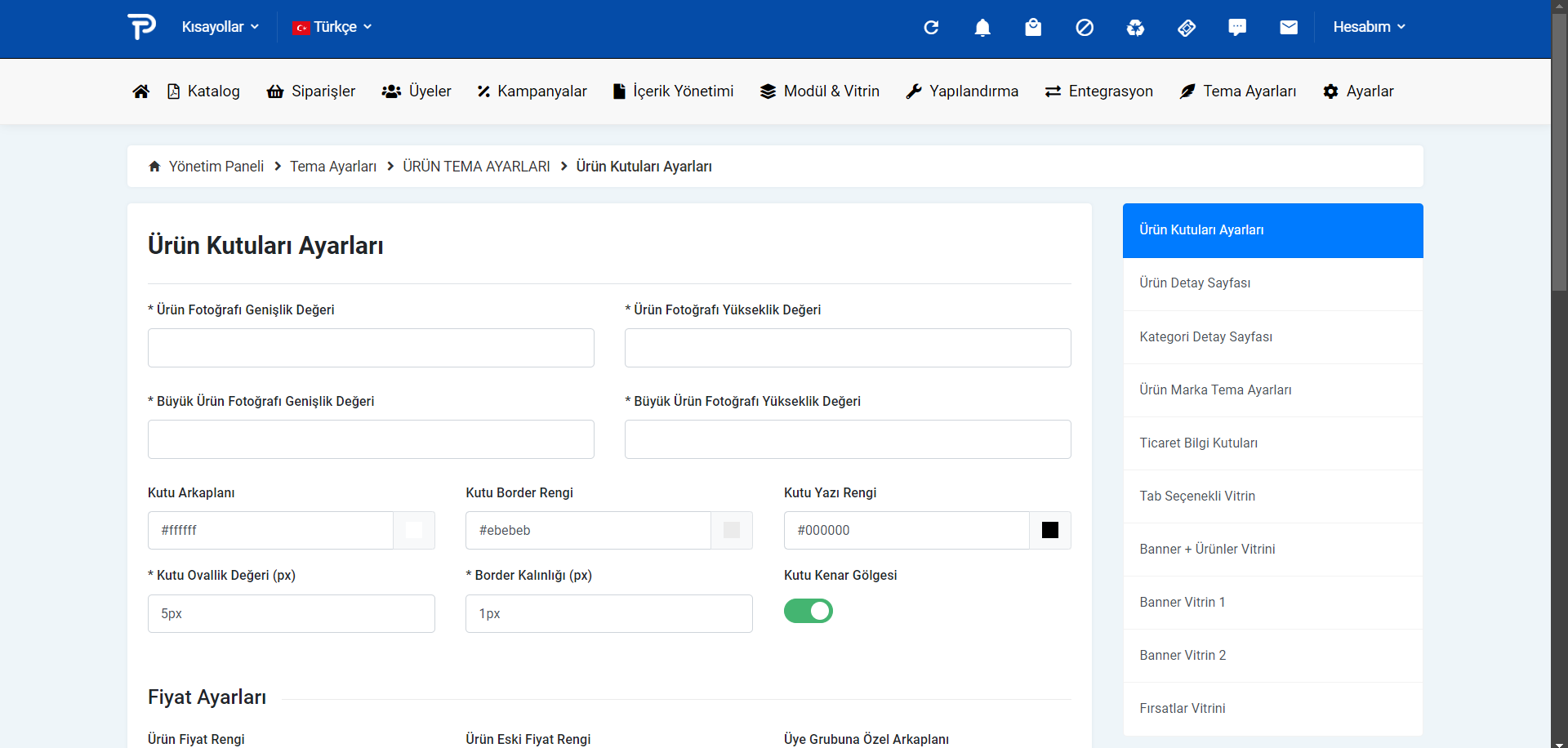This screenshot has height=748, width=1568.
Task: Click the refresh icon in top bar
Action: pyautogui.click(x=931, y=28)
